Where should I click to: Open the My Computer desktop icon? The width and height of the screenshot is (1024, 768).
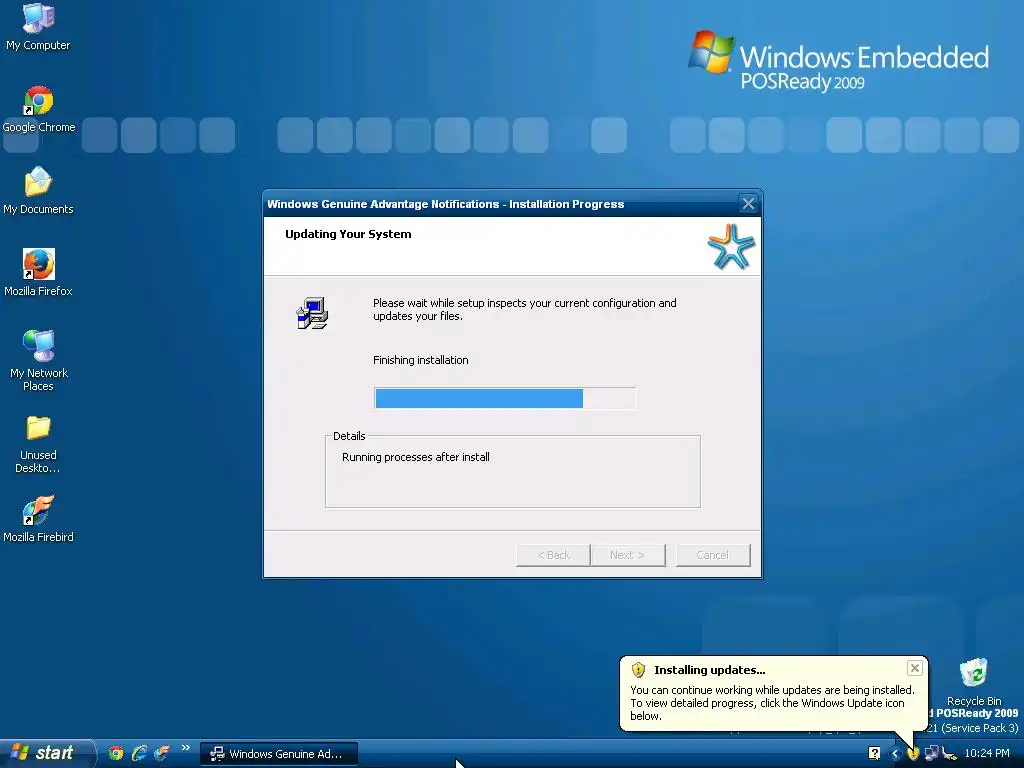click(38, 27)
